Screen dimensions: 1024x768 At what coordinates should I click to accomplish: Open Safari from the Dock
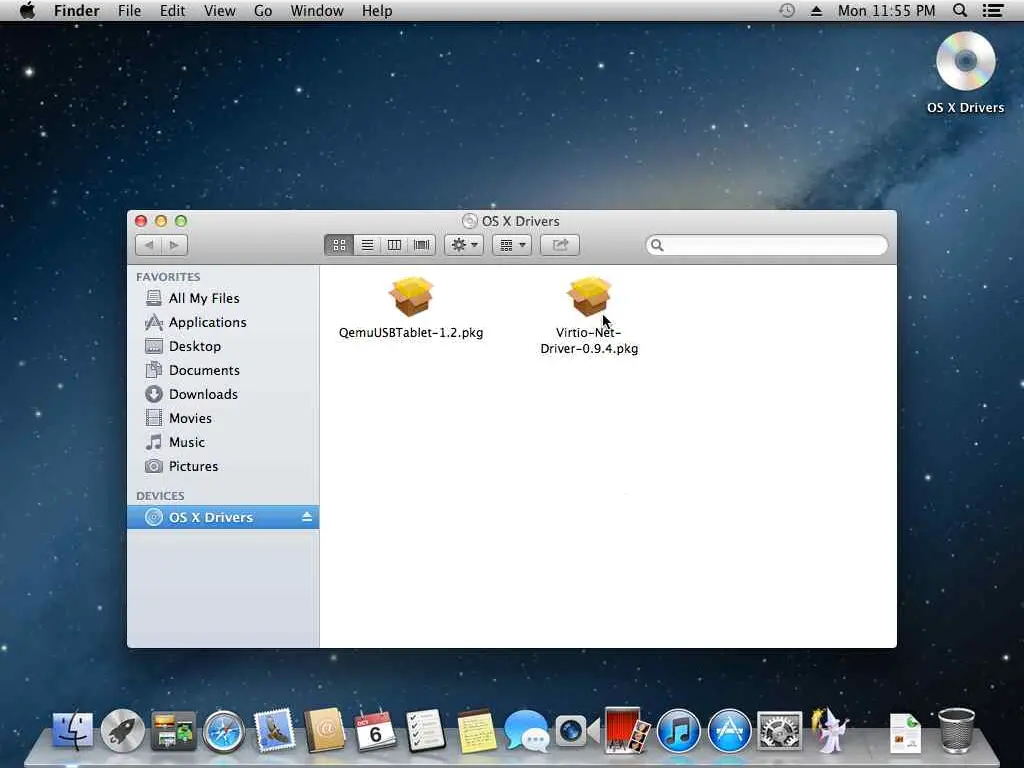coord(223,731)
